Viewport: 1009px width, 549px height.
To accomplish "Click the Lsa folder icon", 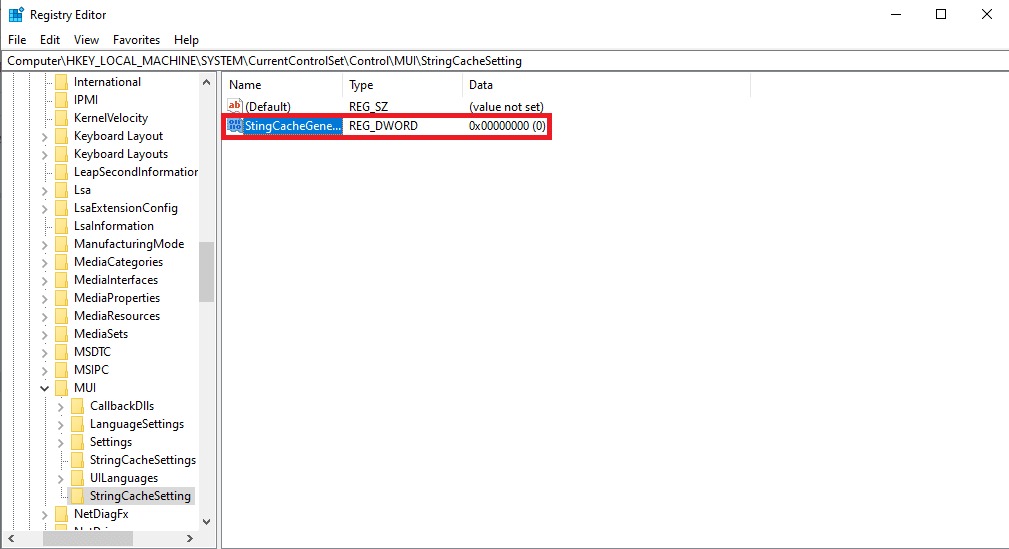I will [x=62, y=190].
